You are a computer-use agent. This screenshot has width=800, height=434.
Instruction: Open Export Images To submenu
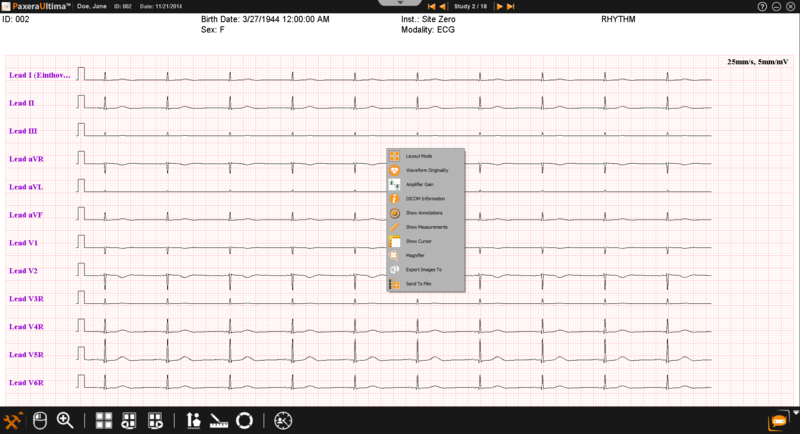(426, 270)
